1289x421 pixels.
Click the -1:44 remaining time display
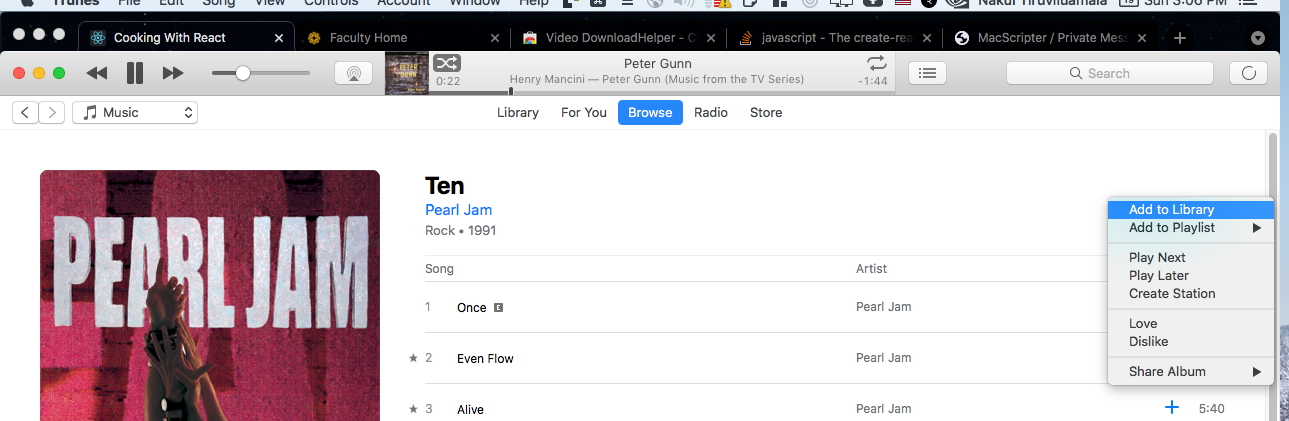click(874, 81)
